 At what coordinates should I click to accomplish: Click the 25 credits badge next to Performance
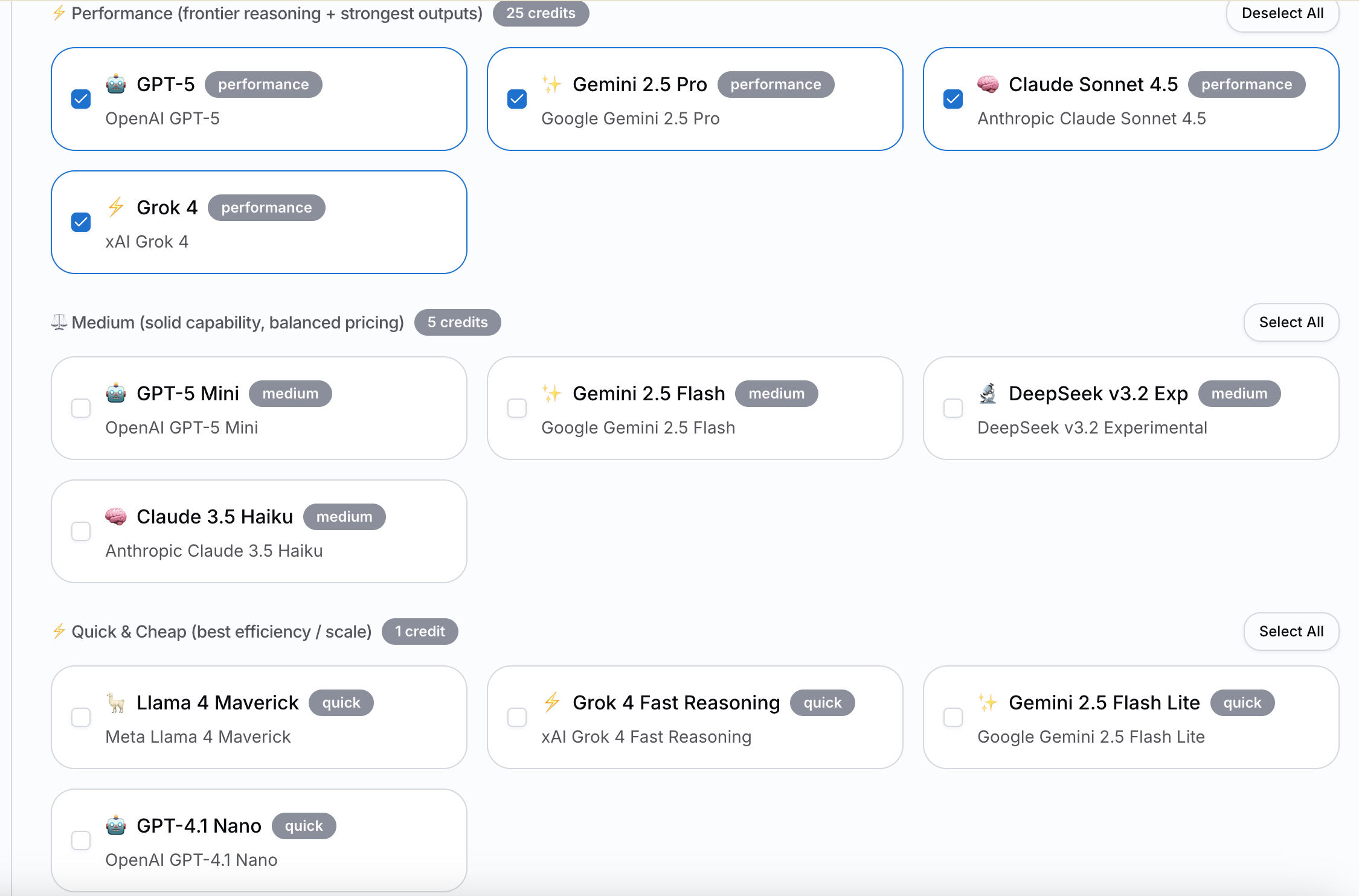[x=541, y=13]
